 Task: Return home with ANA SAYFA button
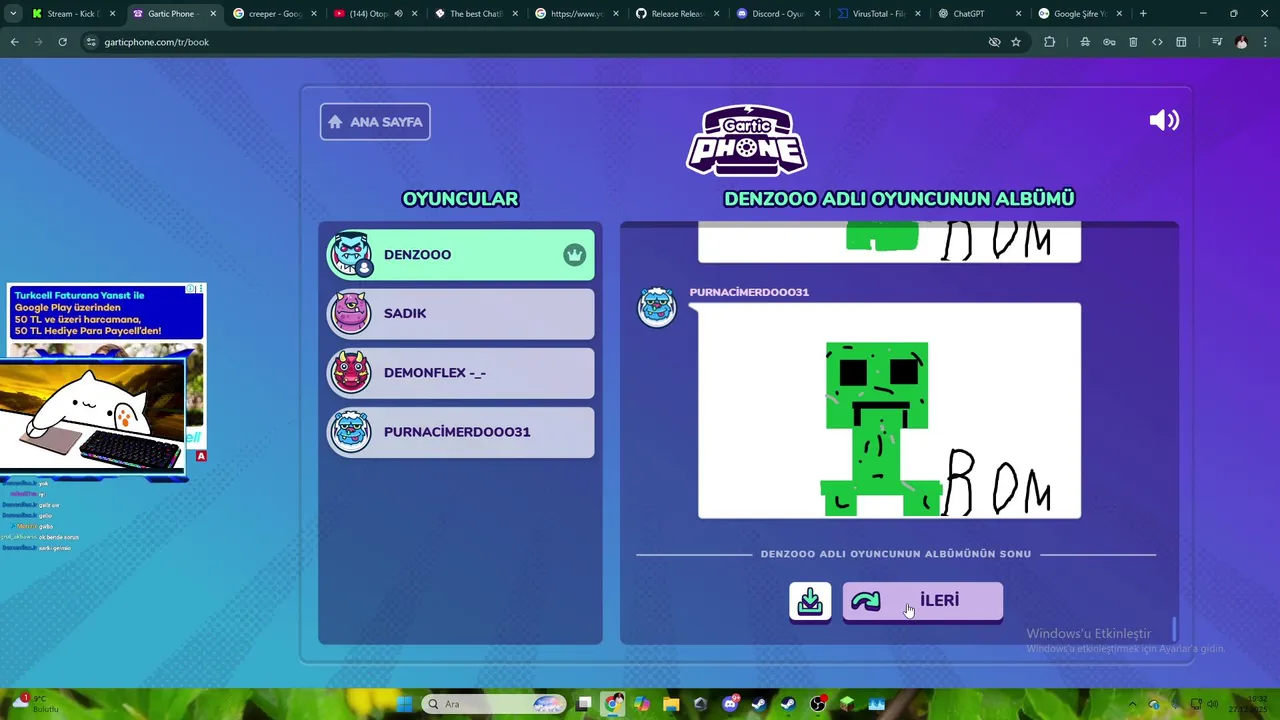375,122
